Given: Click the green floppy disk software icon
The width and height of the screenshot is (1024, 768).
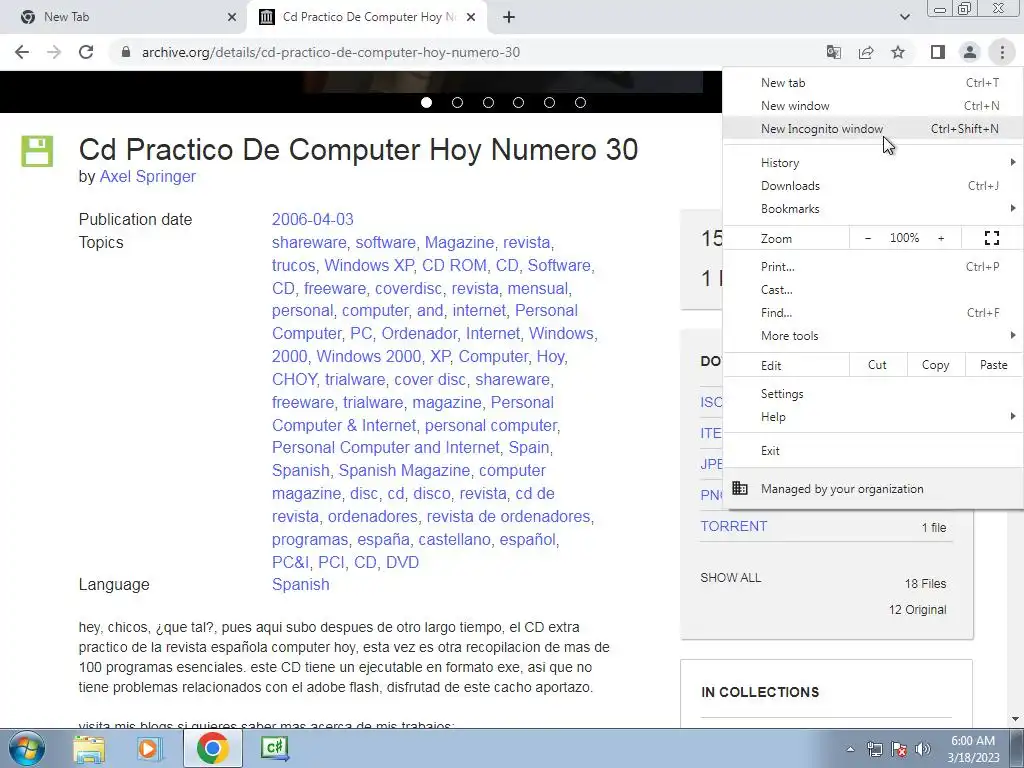Looking at the screenshot, I should 37,152.
